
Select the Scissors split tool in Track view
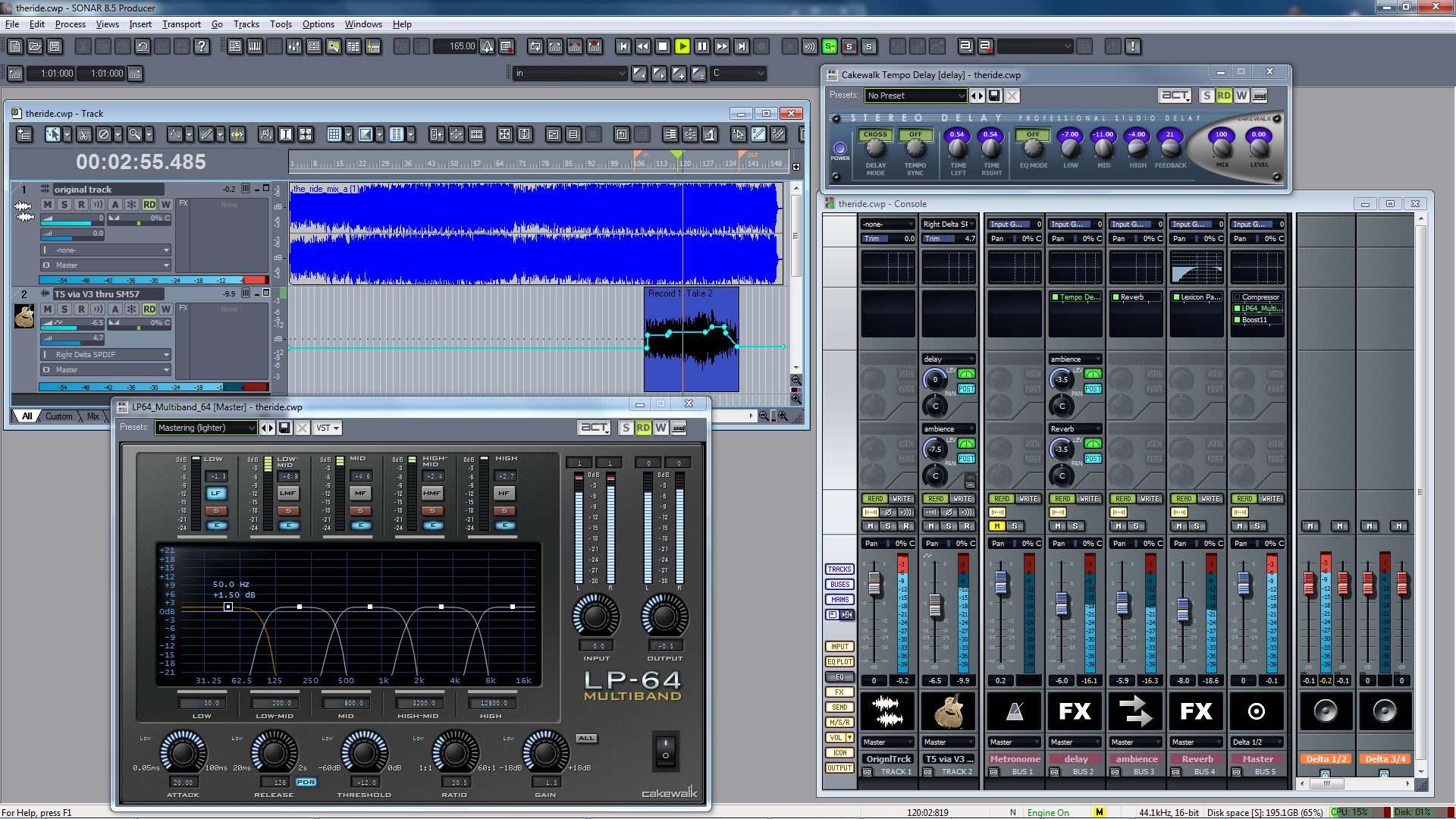coord(84,134)
